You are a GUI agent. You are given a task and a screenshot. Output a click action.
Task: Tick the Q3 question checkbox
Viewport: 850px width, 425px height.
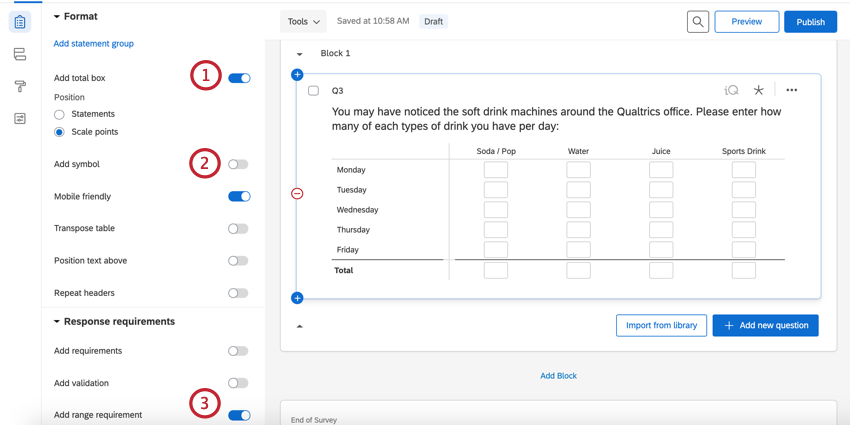314,91
